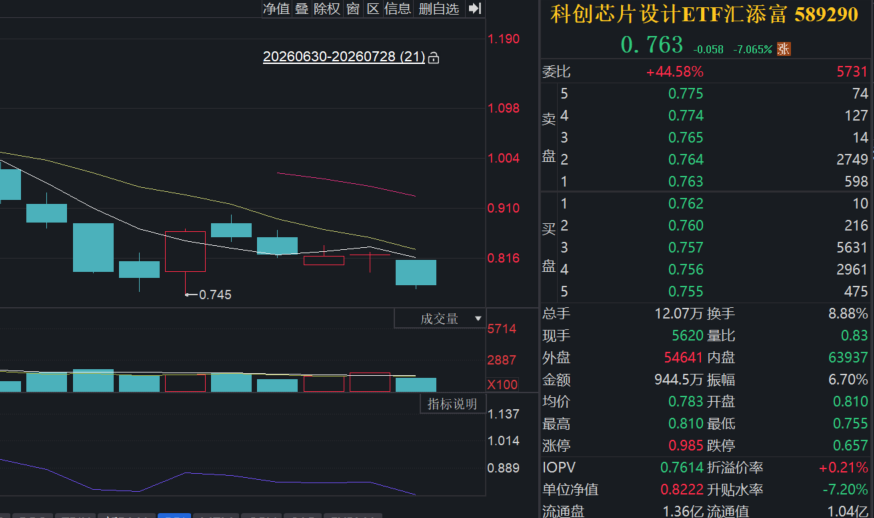Image resolution: width=874 pixels, height=518 pixels.
Task: Click the 净值 toolbar button
Action: click(x=276, y=8)
